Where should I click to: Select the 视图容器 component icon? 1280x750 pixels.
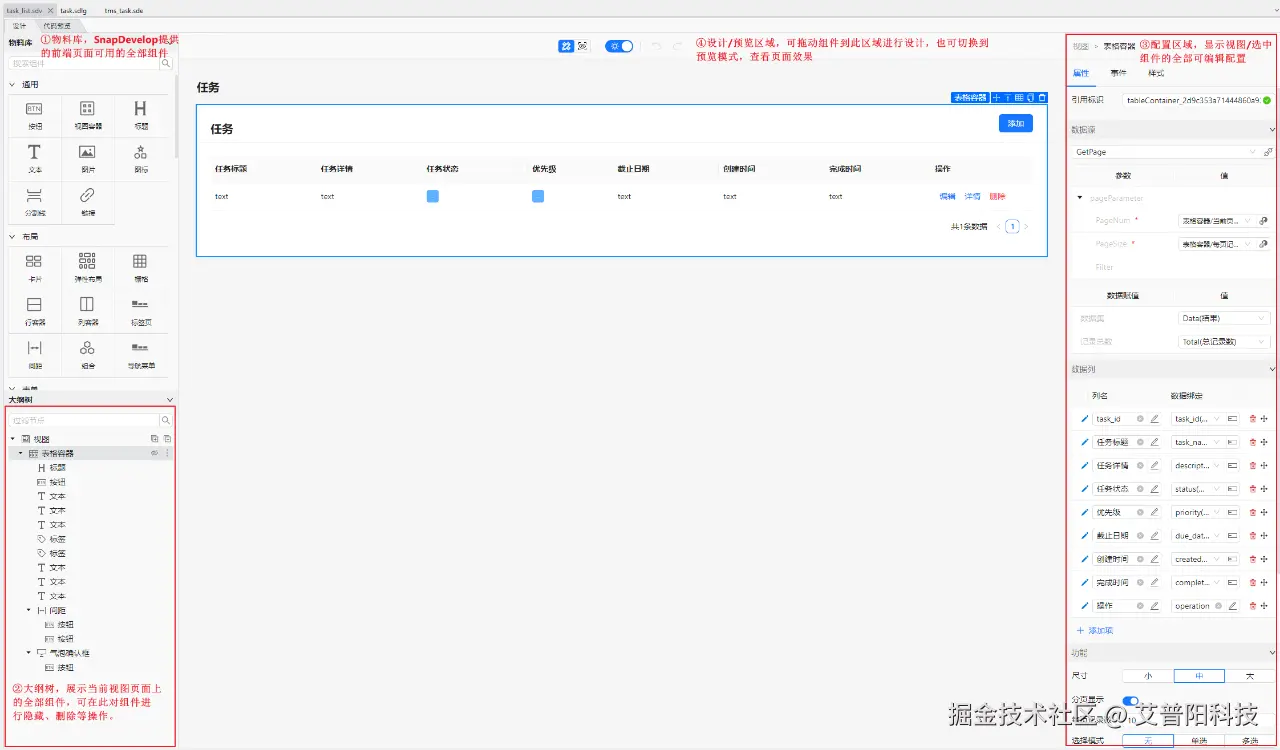(88, 109)
